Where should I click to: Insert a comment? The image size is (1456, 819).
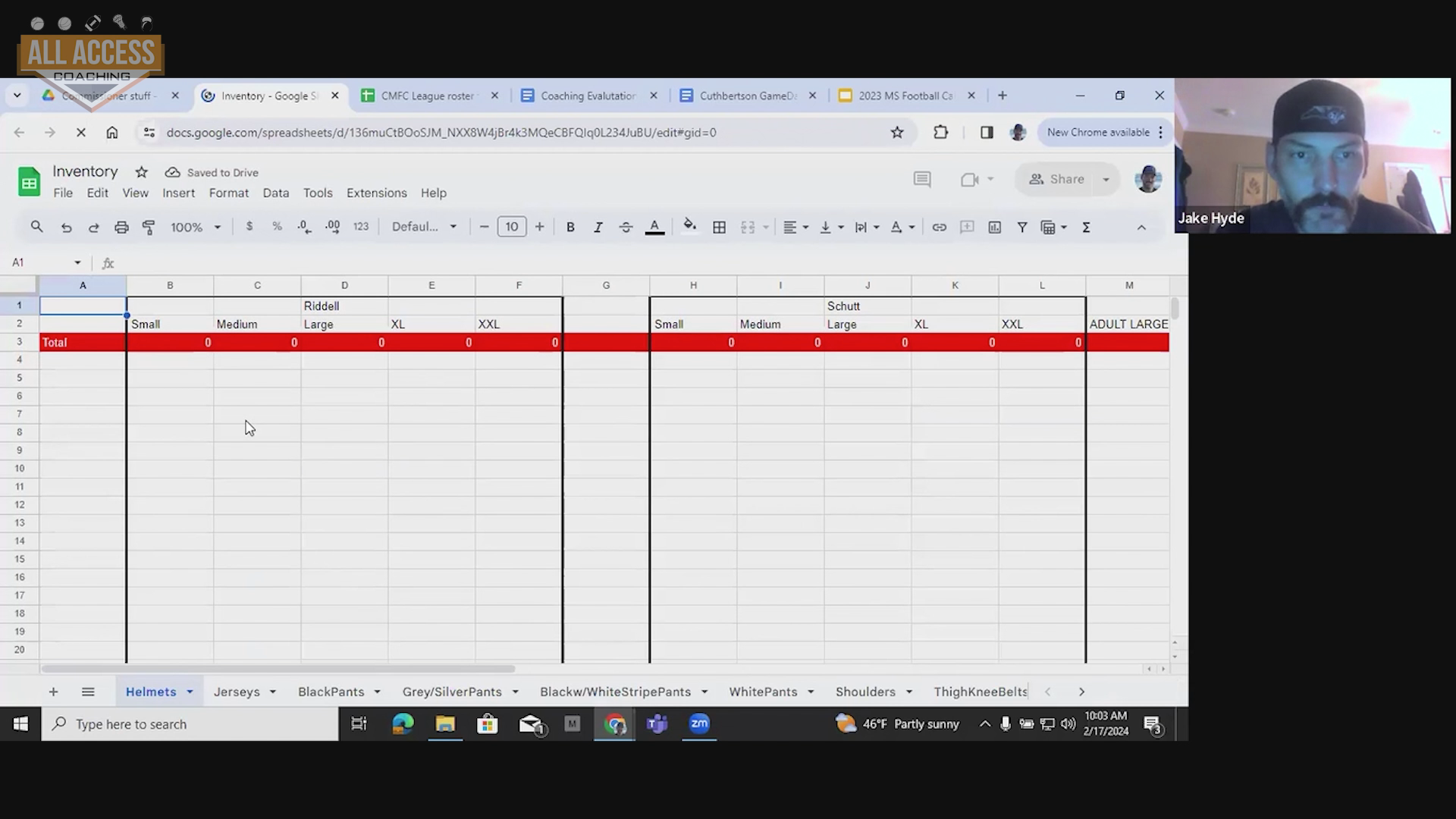click(x=967, y=227)
